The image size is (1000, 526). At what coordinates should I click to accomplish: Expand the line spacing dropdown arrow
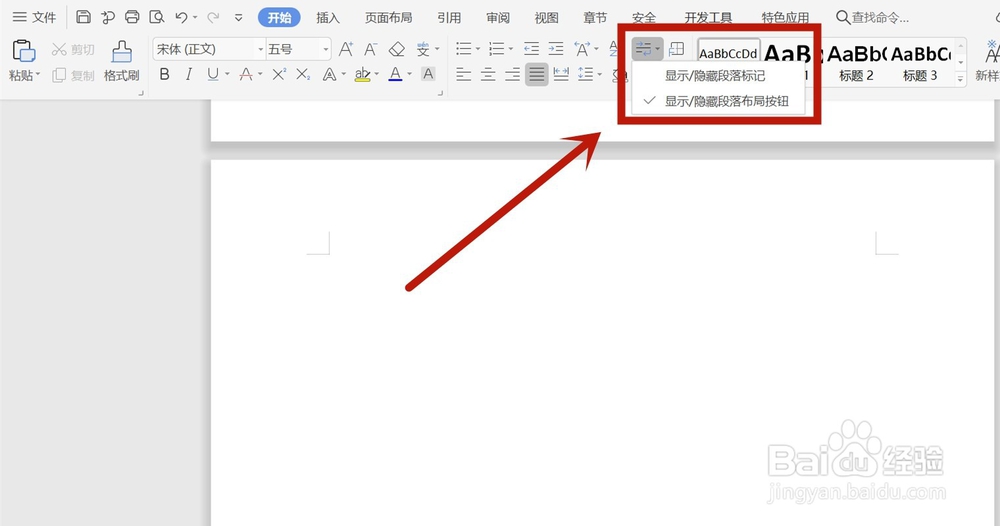598,75
